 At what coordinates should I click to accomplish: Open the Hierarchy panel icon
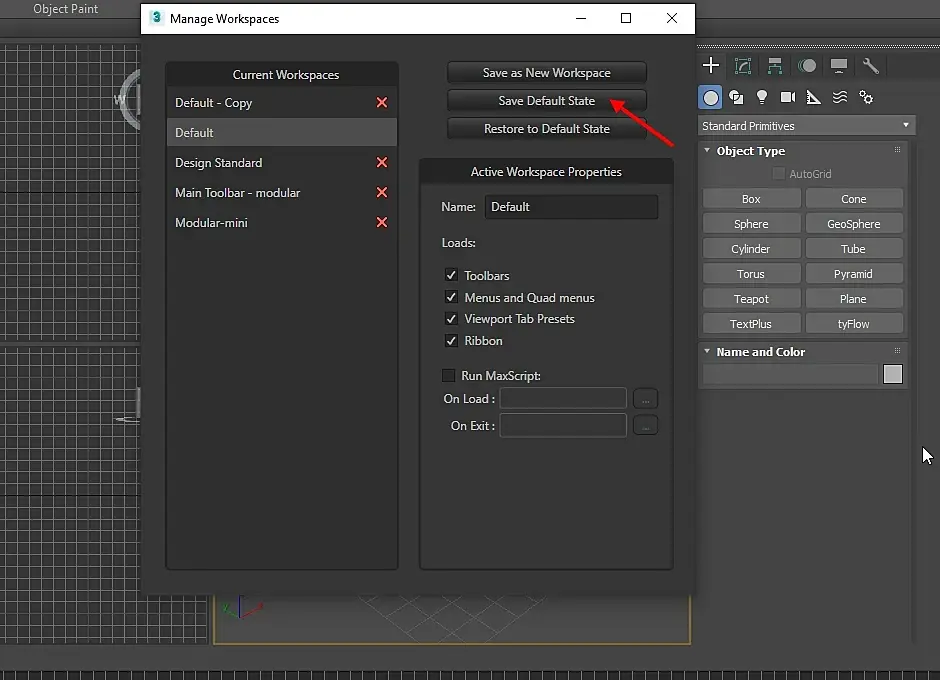[x=775, y=66]
